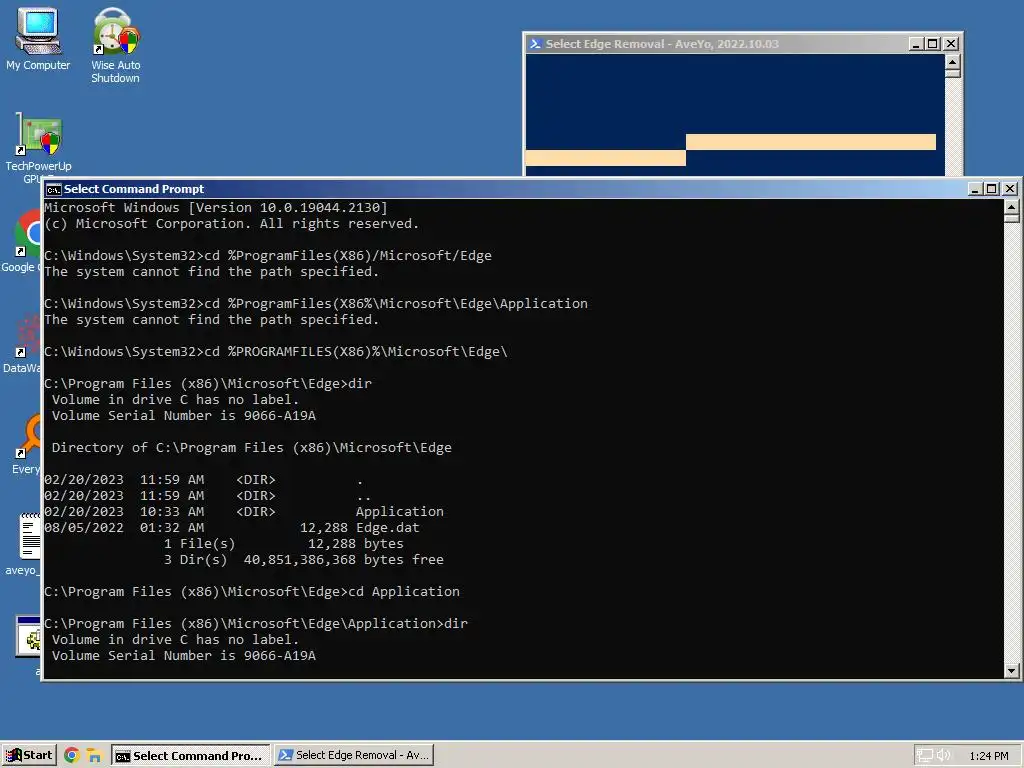The image size is (1024, 768).
Task: Launch Chrome from the quick launch bar
Action: (x=72, y=756)
